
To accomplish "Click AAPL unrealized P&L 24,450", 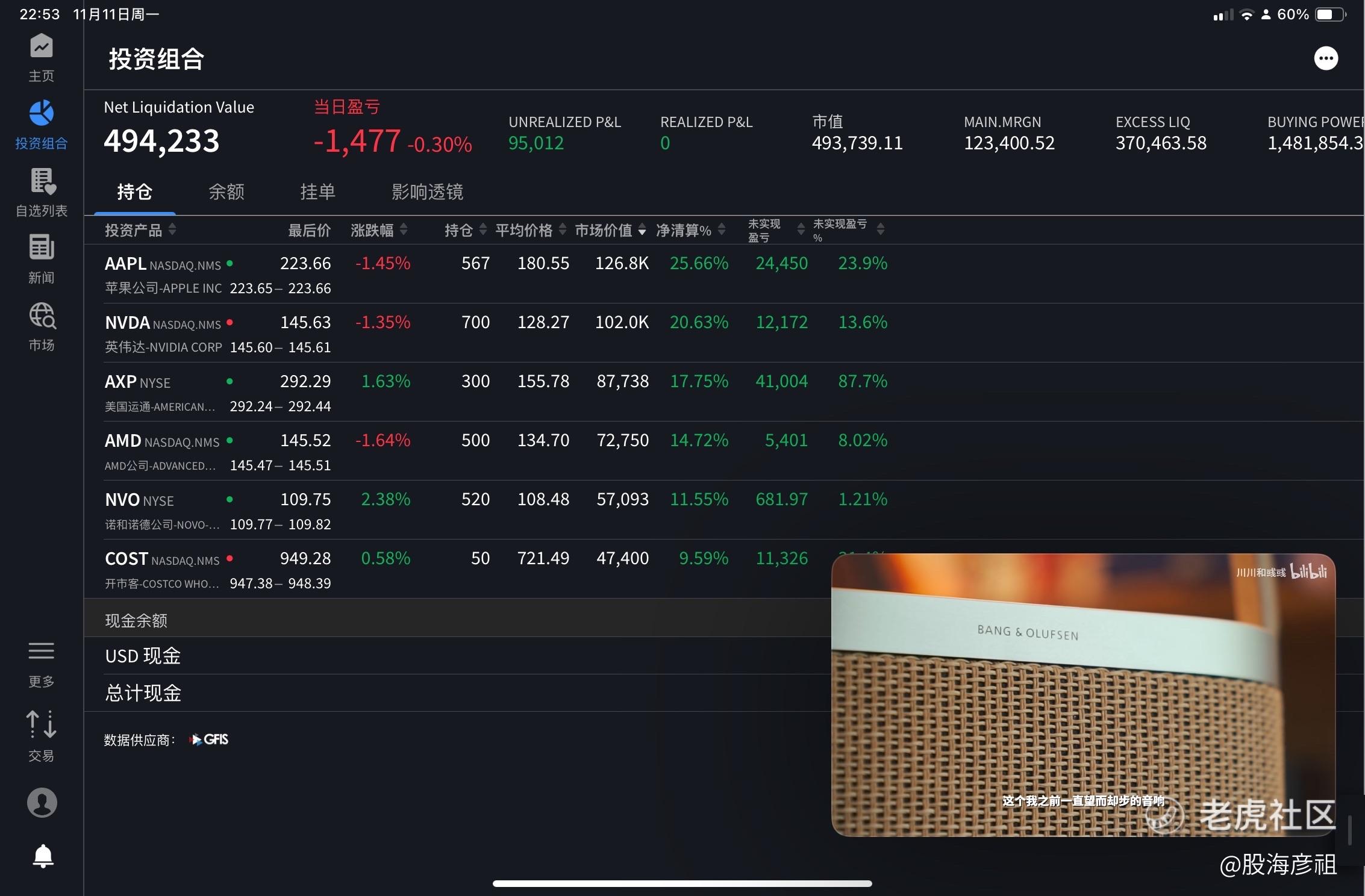I will point(782,263).
